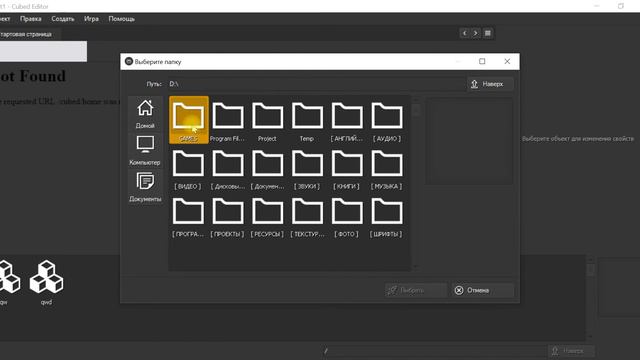Select the [ФОТО] folder

pyautogui.click(x=347, y=216)
